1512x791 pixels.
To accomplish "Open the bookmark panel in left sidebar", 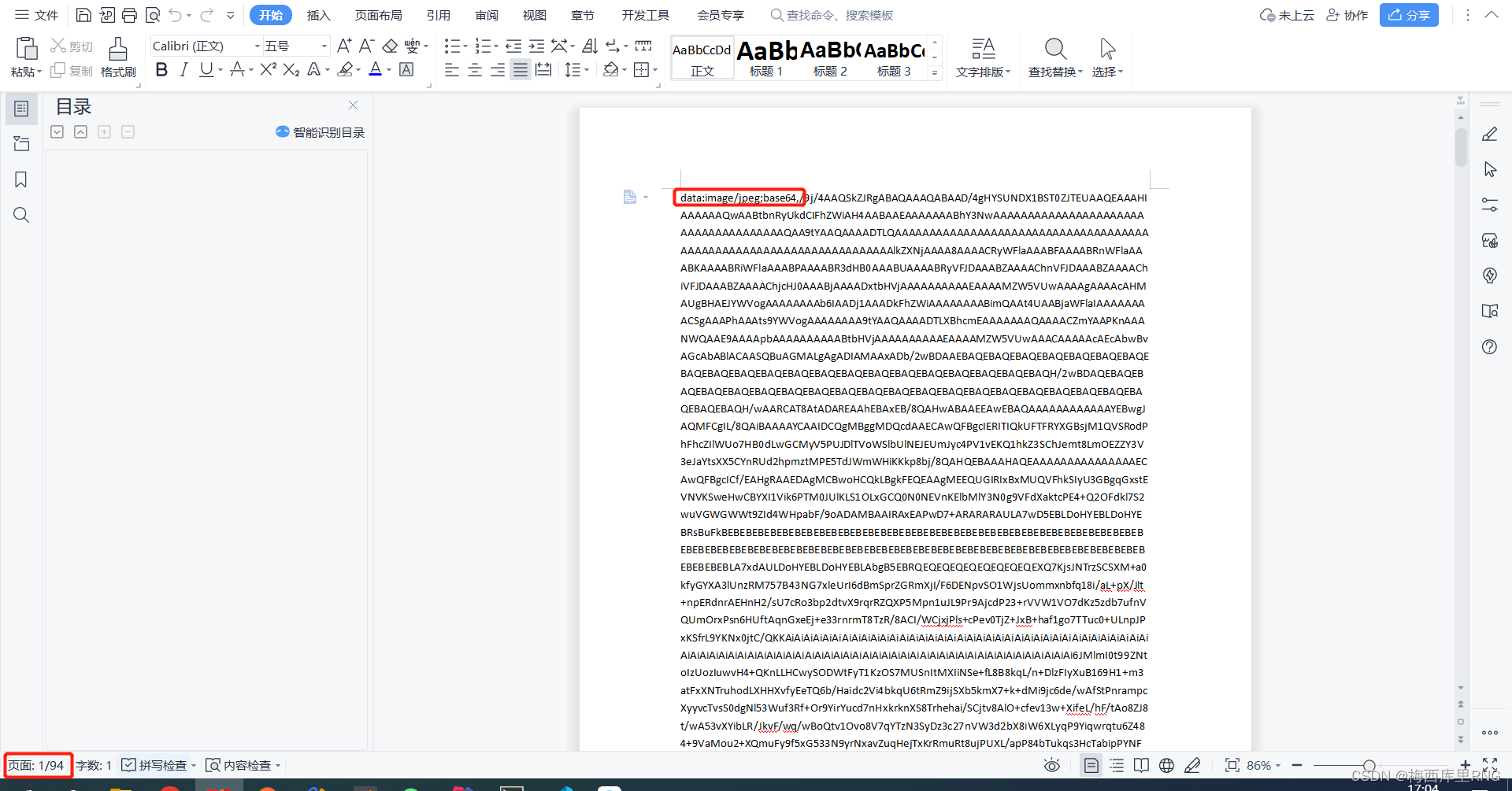I will (x=21, y=179).
